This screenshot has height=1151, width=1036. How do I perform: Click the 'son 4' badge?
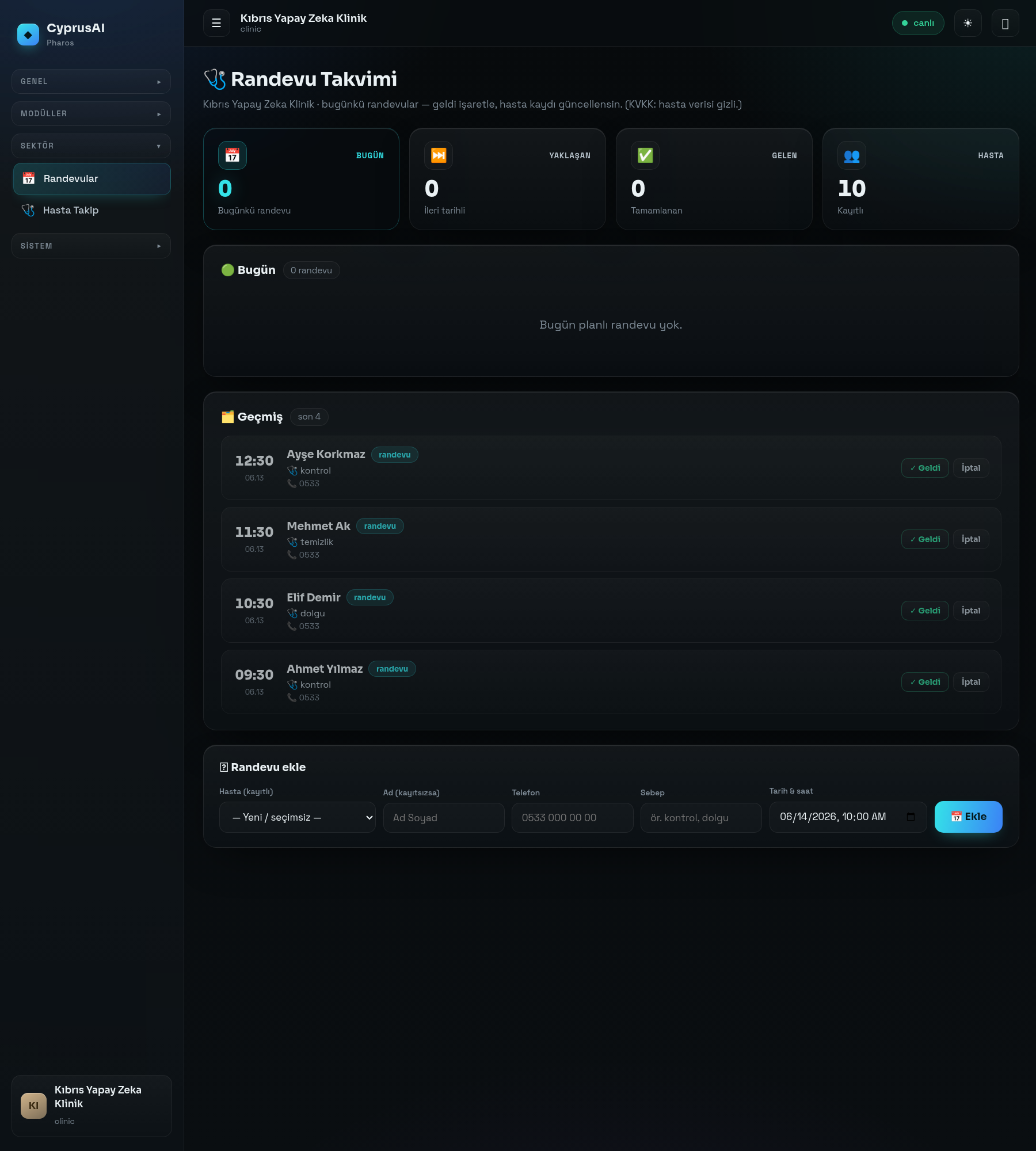tap(309, 417)
